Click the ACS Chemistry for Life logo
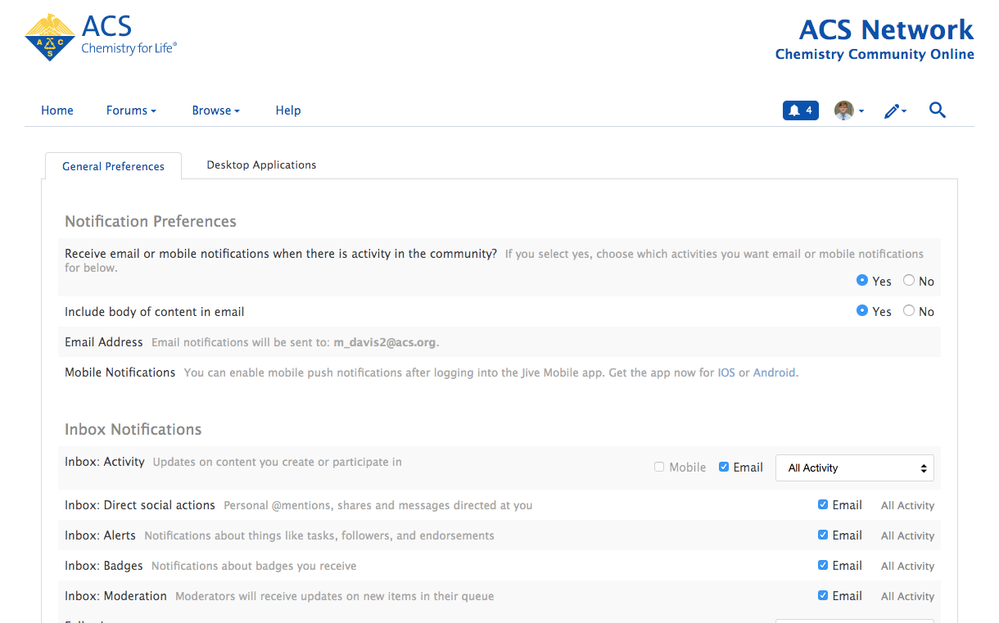The height and width of the screenshot is (623, 999). coord(101,37)
